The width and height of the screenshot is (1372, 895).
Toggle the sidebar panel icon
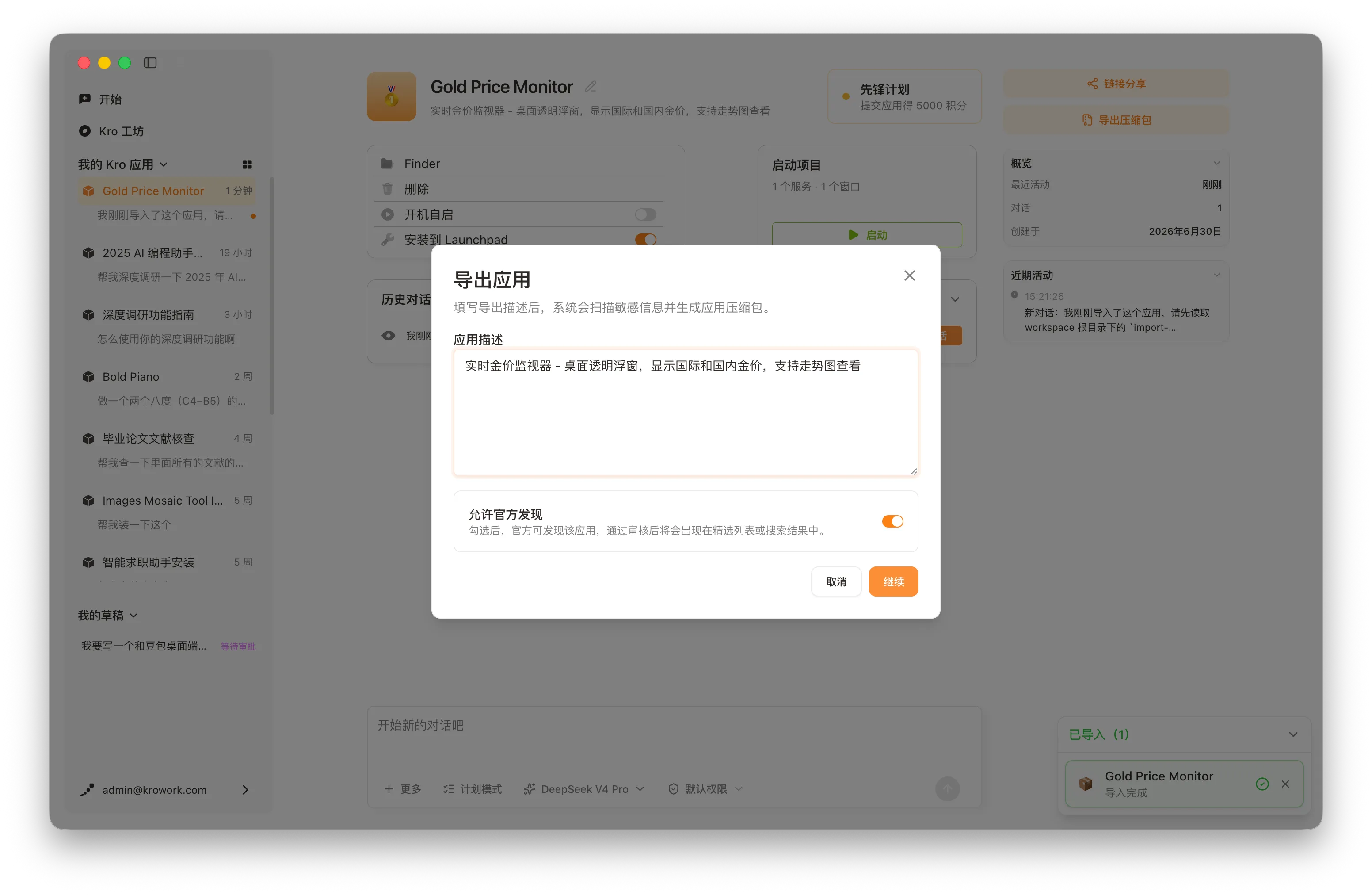(150, 63)
